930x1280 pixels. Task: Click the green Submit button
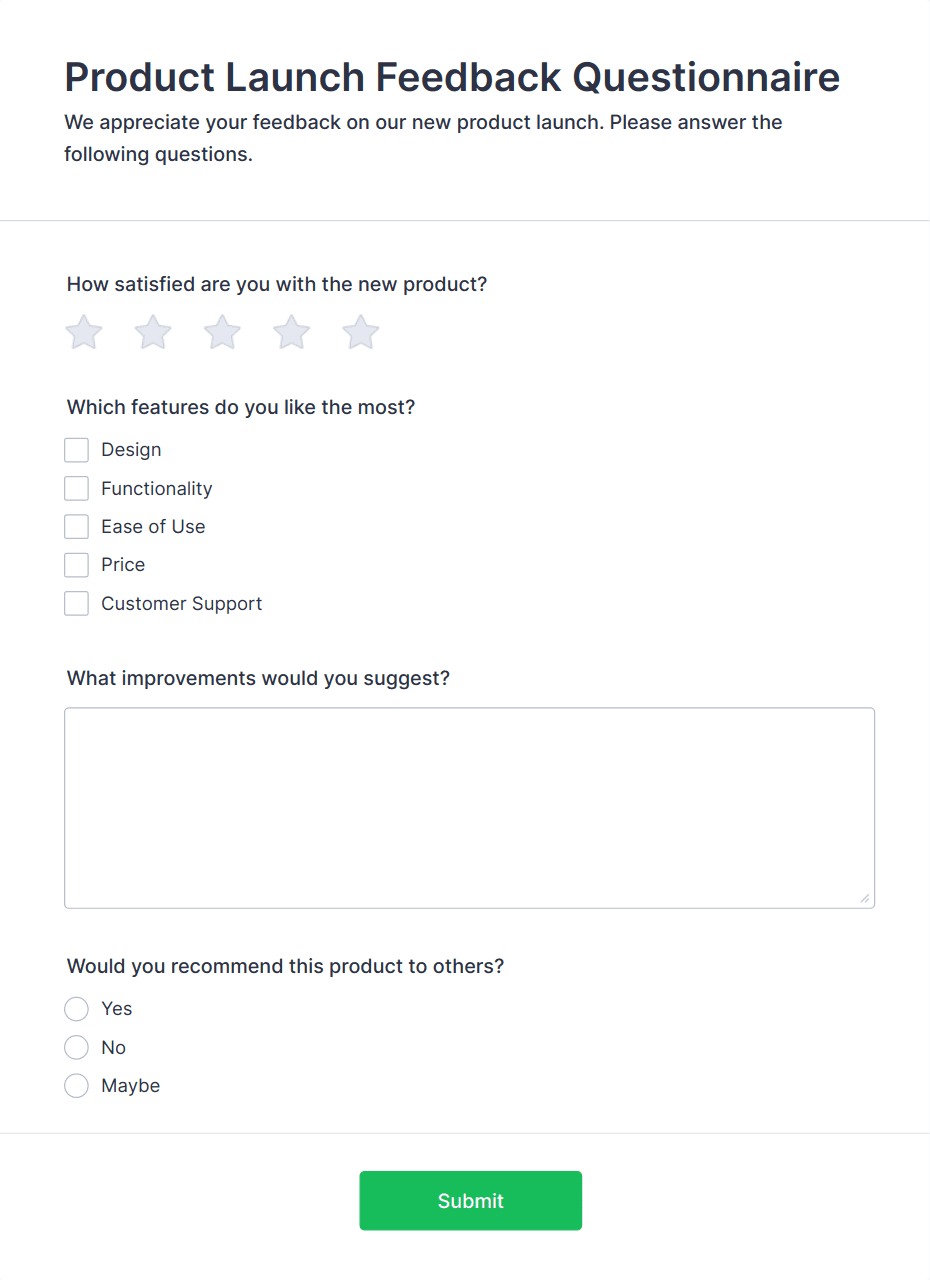pos(470,1200)
